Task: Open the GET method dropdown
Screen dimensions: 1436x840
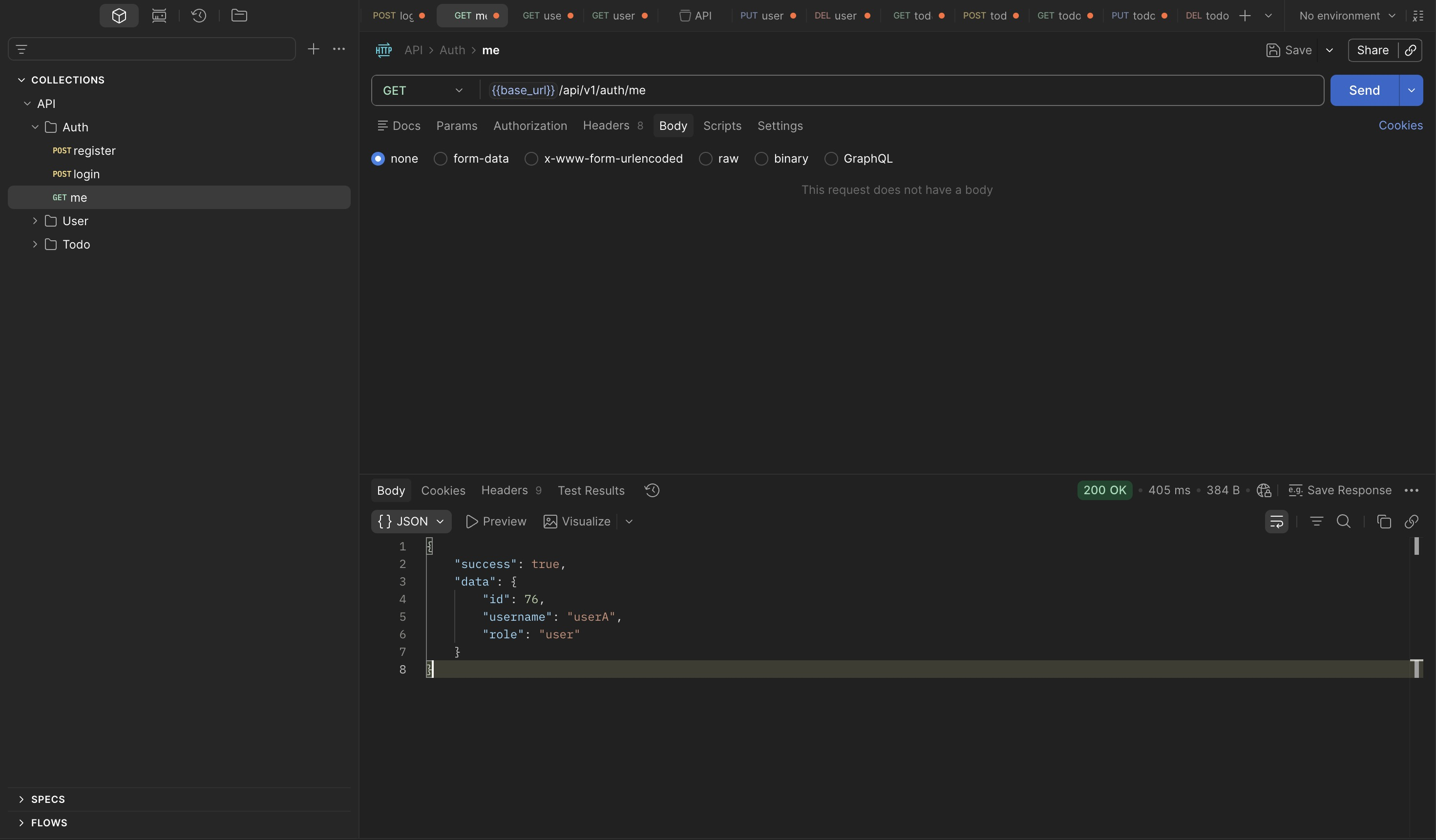Action: pyautogui.click(x=423, y=90)
